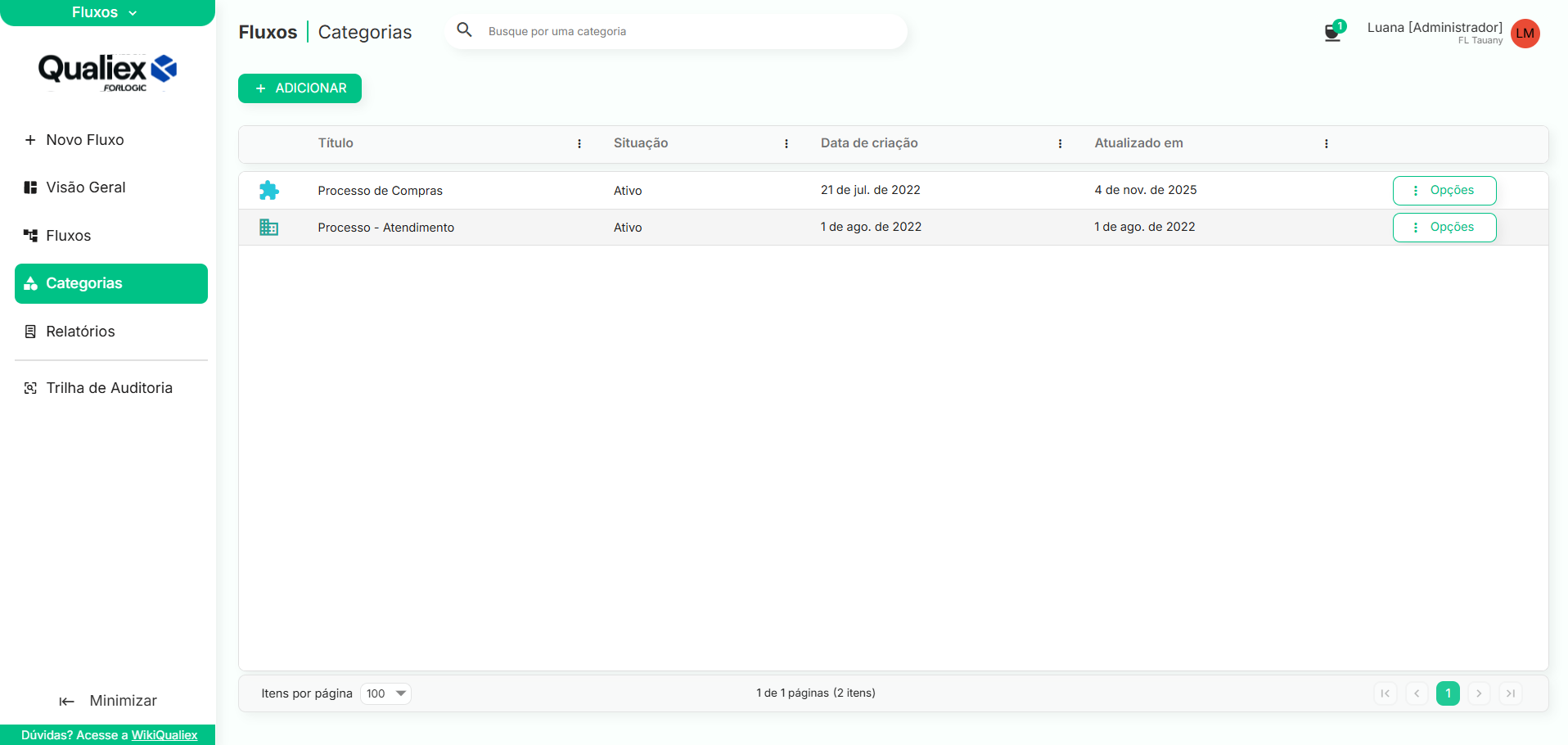Viewport: 1568px width, 745px height.
Task: Open Atualizado em column menu
Action: pyautogui.click(x=1326, y=144)
